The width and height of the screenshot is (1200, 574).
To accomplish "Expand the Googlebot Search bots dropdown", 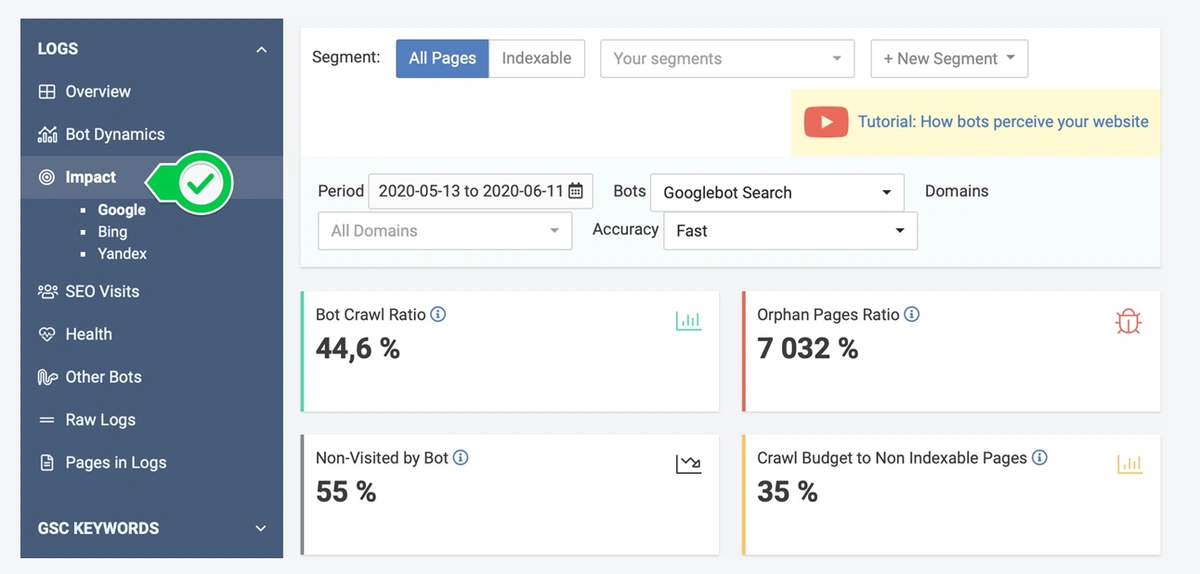I will coord(777,192).
